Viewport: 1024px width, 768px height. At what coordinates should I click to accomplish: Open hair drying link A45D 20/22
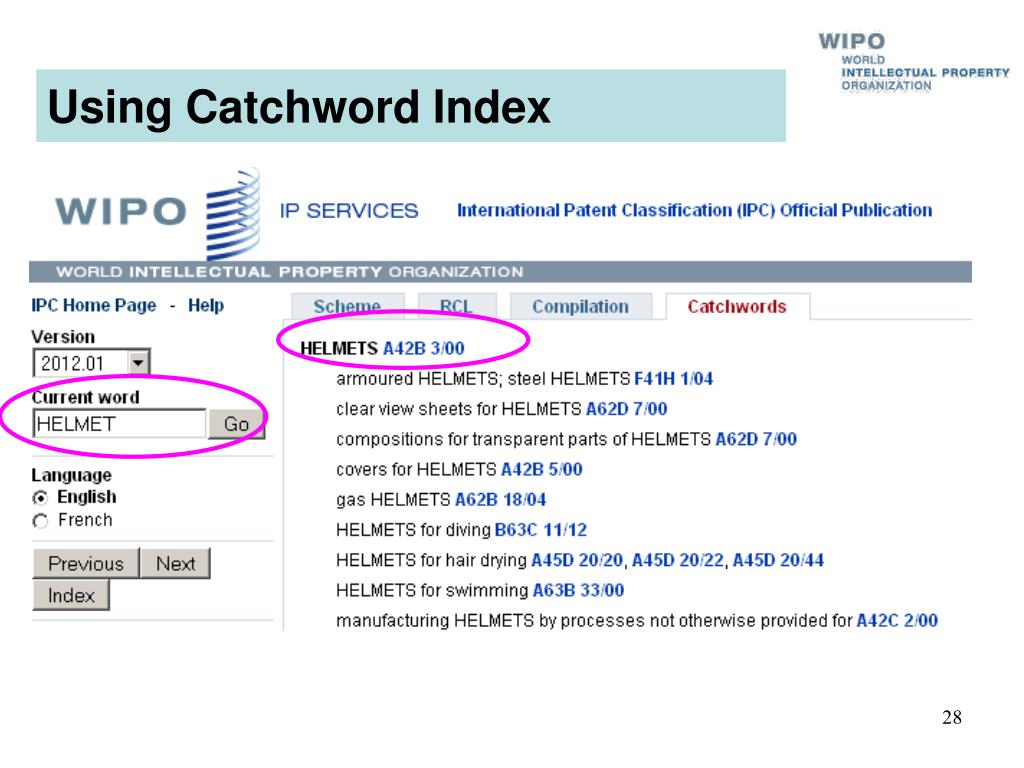[x=678, y=560]
